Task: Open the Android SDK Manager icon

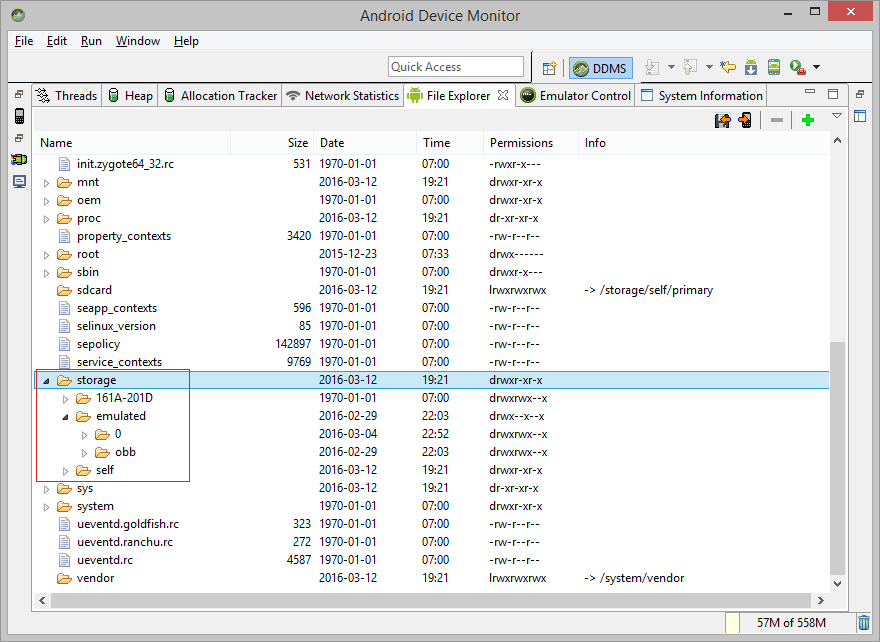Action: coord(751,67)
